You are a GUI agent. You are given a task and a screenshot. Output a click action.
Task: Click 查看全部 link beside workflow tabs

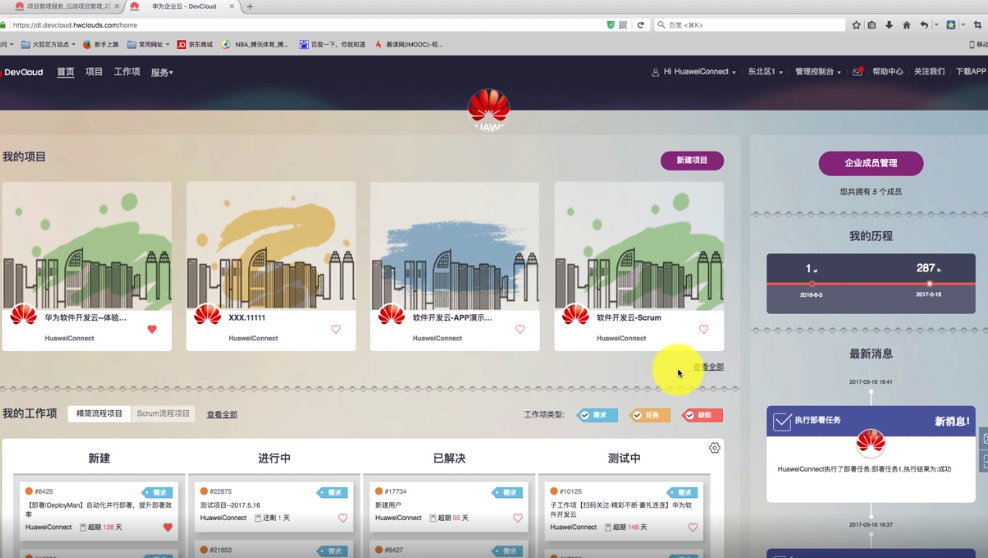click(222, 414)
